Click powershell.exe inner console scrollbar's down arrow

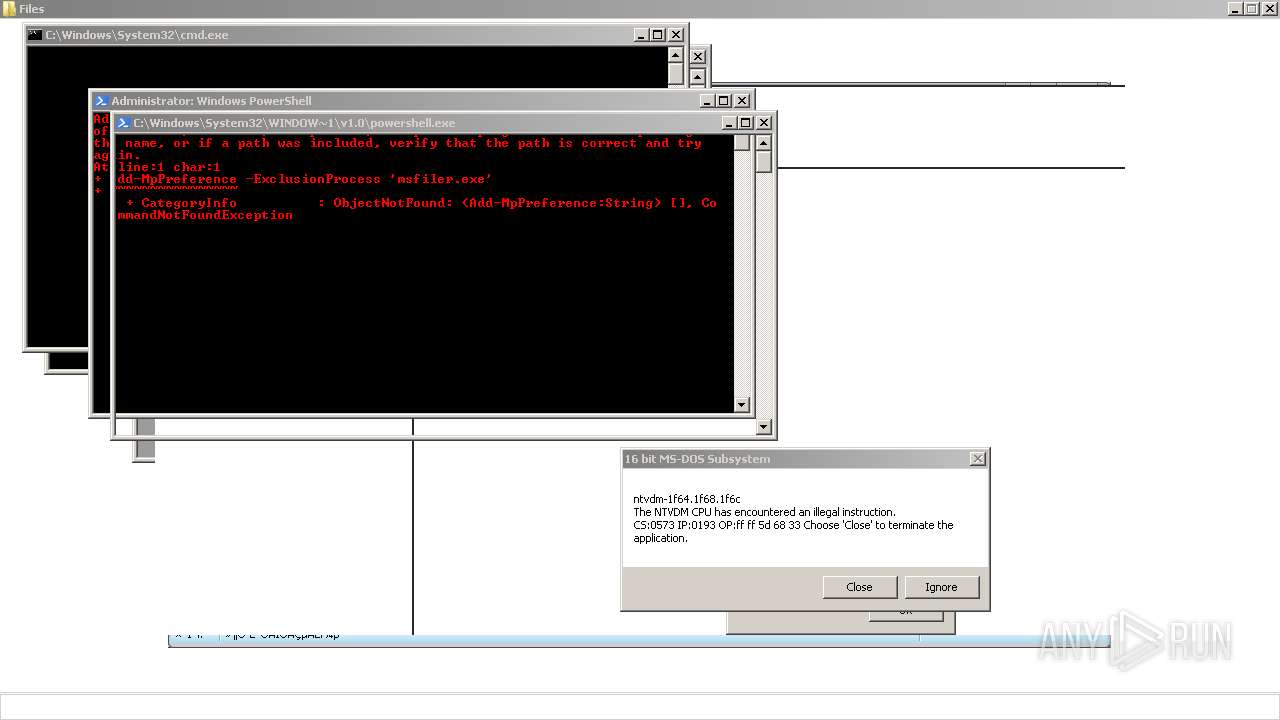pos(742,405)
